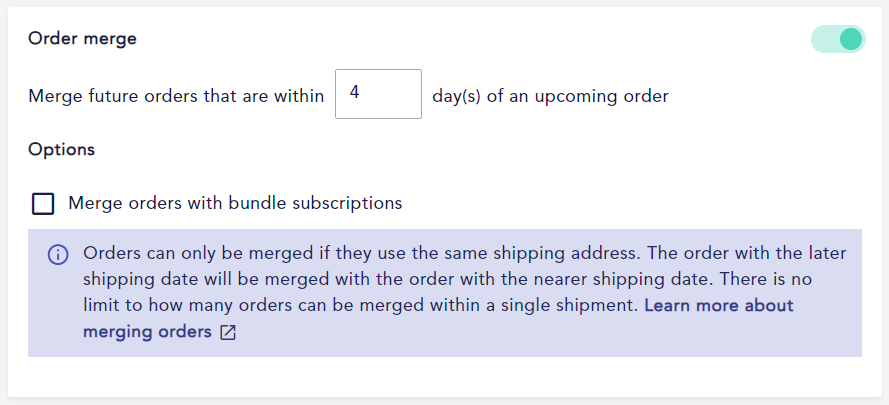The width and height of the screenshot is (889, 405).
Task: Click the Order merge heading
Action: (83, 39)
